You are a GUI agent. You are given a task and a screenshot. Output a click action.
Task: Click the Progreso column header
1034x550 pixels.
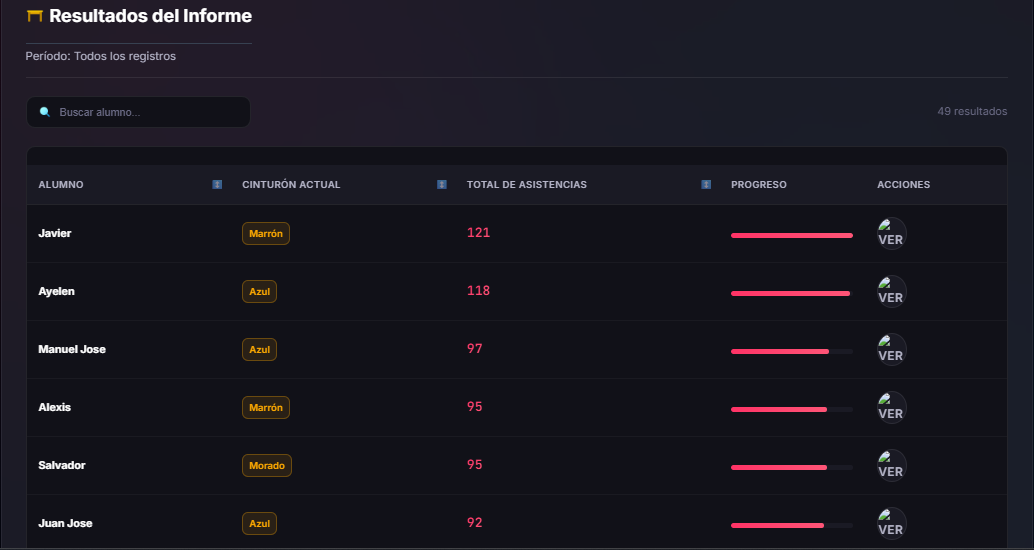(758, 185)
